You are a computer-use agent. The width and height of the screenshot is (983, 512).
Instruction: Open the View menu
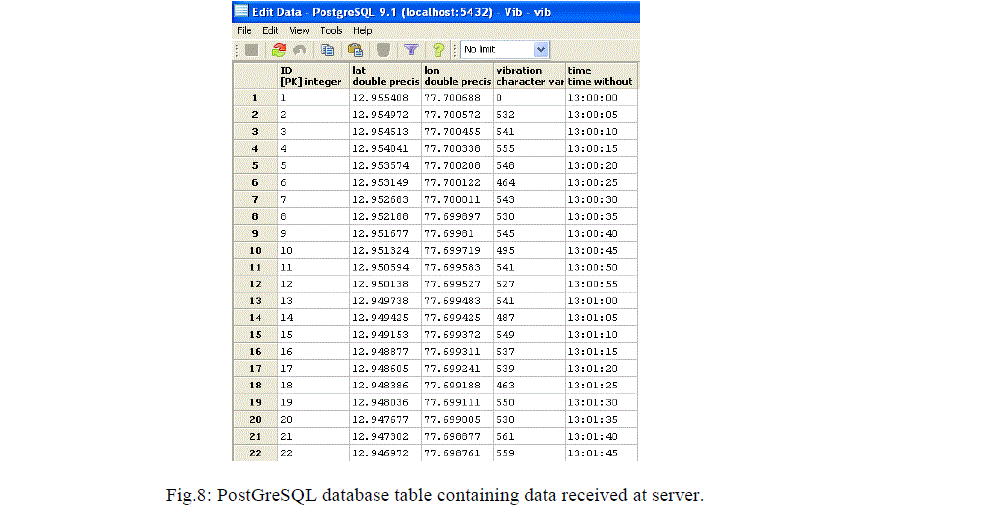click(299, 31)
